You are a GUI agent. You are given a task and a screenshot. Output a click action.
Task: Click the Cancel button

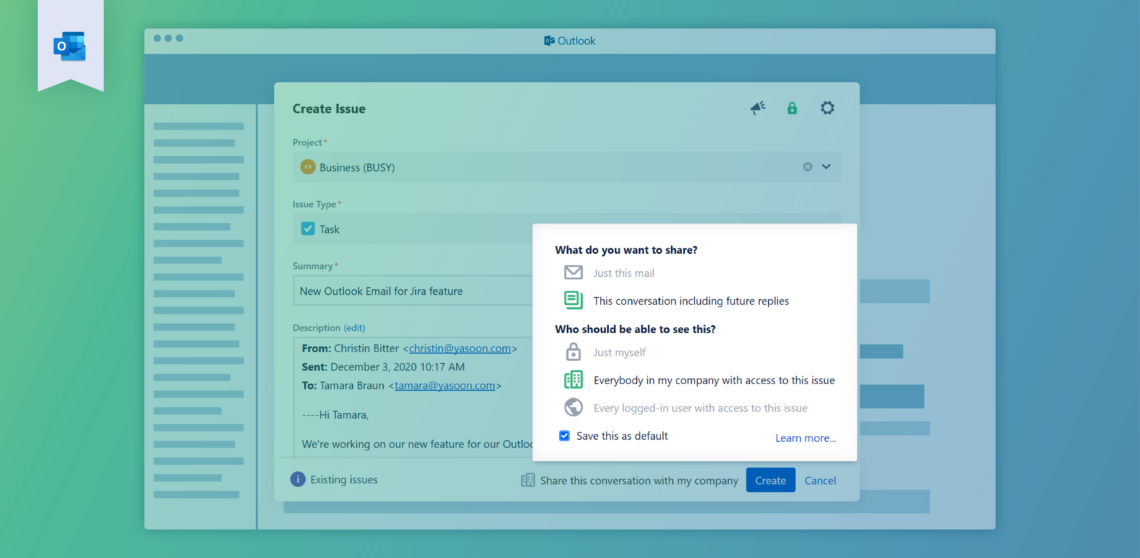(820, 481)
